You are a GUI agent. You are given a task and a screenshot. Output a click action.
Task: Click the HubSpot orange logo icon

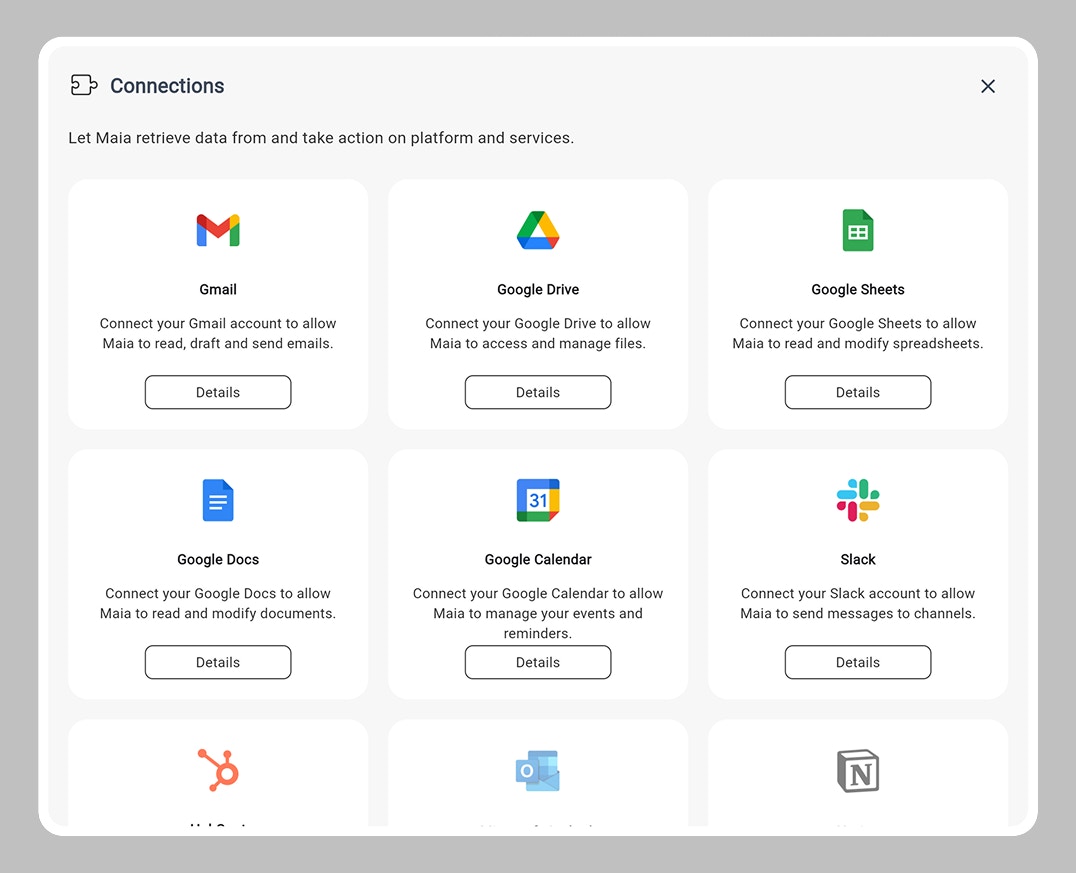(218, 770)
